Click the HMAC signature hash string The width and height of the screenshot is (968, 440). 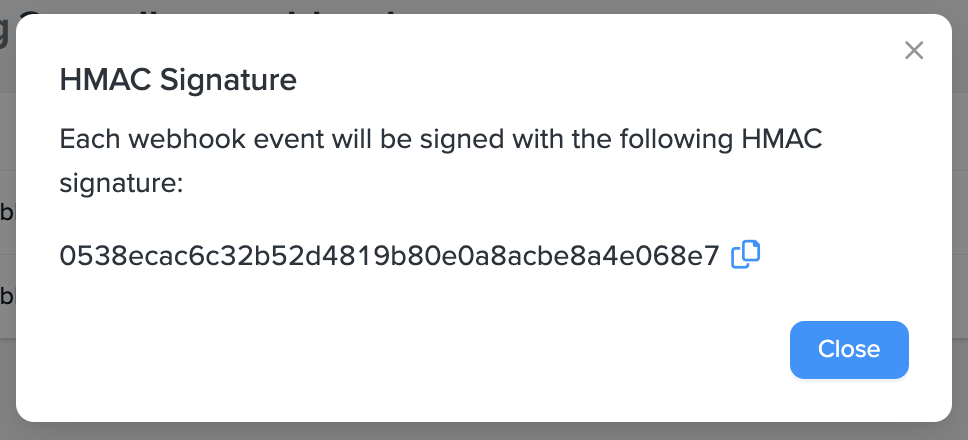[x=389, y=256]
